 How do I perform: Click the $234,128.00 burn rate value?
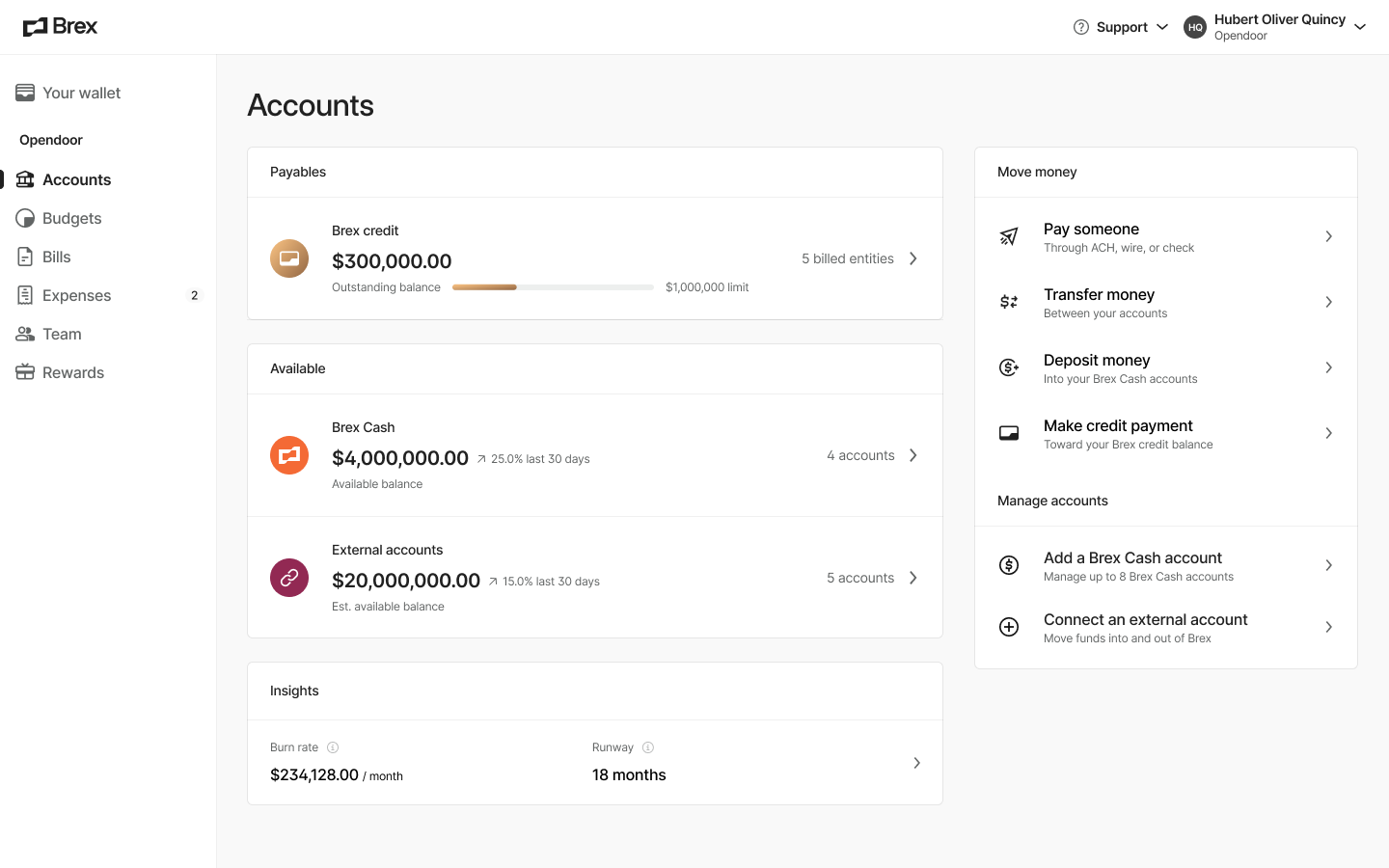[314, 774]
